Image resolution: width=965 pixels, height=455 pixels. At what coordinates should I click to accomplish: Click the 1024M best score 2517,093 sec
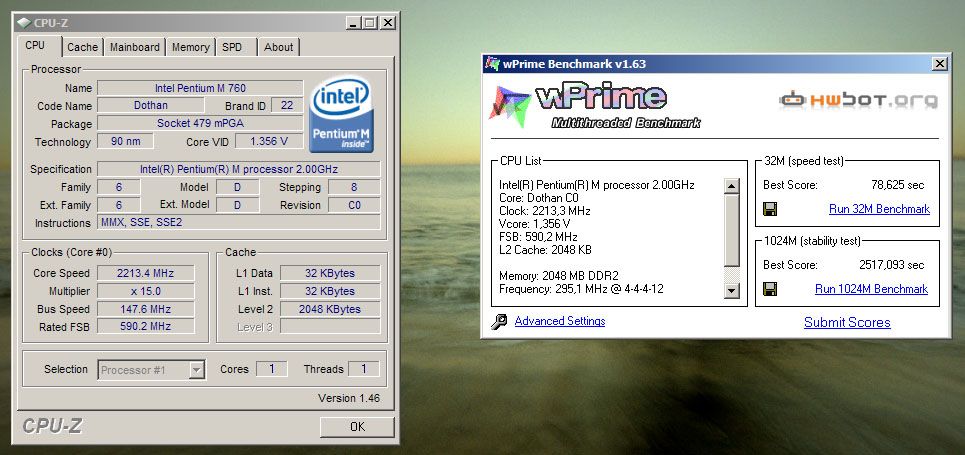point(892,265)
